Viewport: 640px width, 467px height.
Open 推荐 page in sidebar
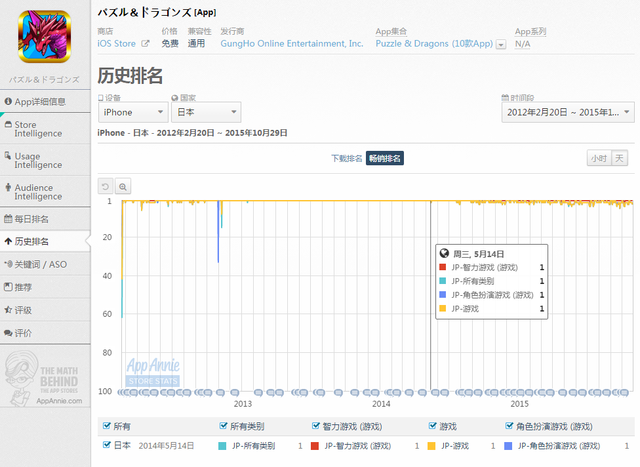coord(45,287)
